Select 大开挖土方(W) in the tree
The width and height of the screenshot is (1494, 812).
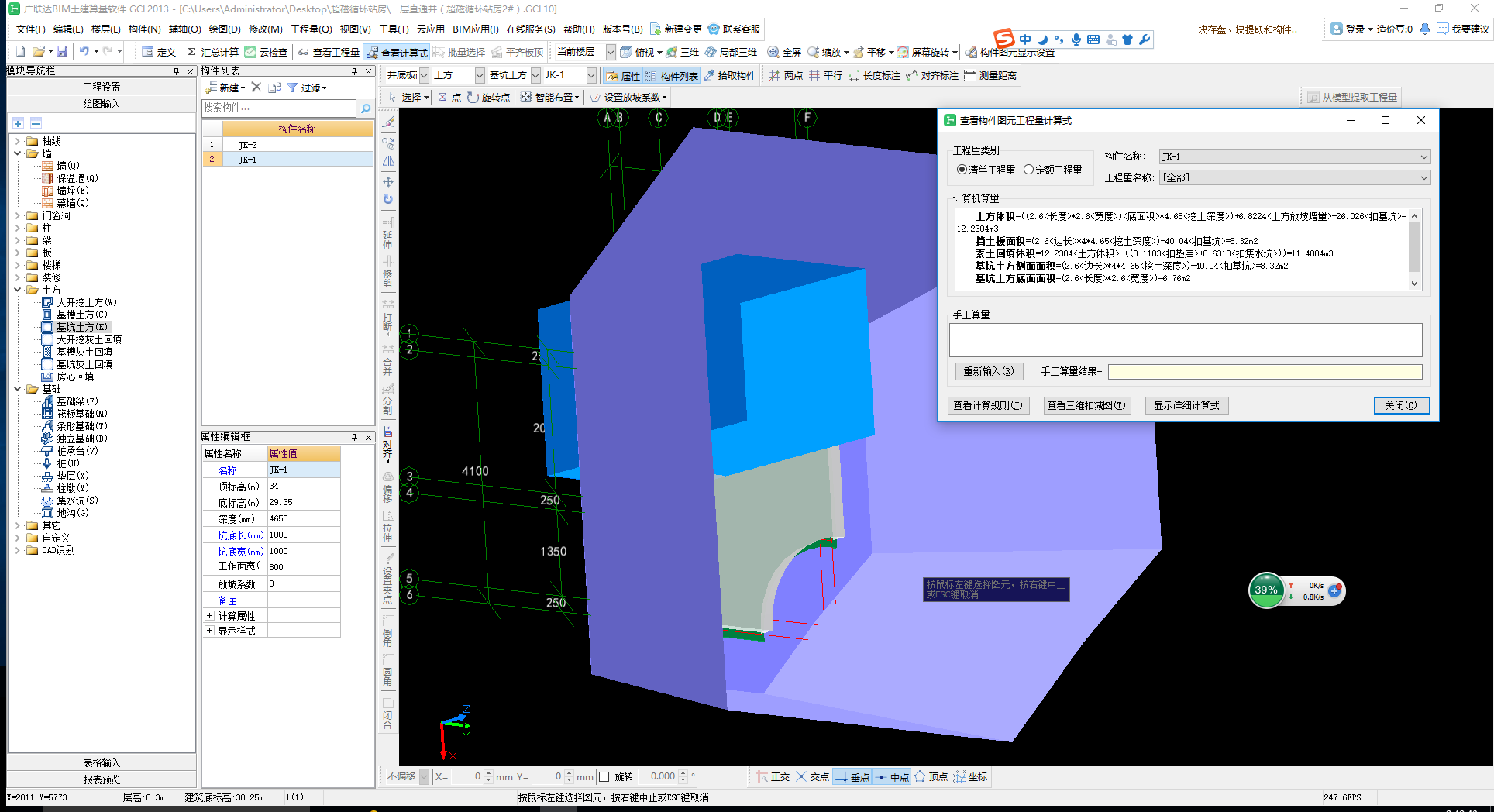[86, 302]
